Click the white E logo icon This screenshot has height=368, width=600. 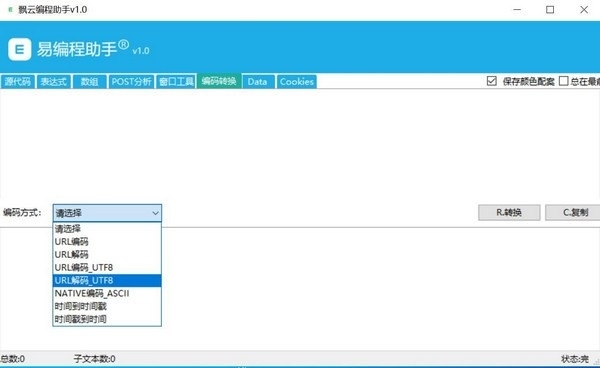point(20,49)
